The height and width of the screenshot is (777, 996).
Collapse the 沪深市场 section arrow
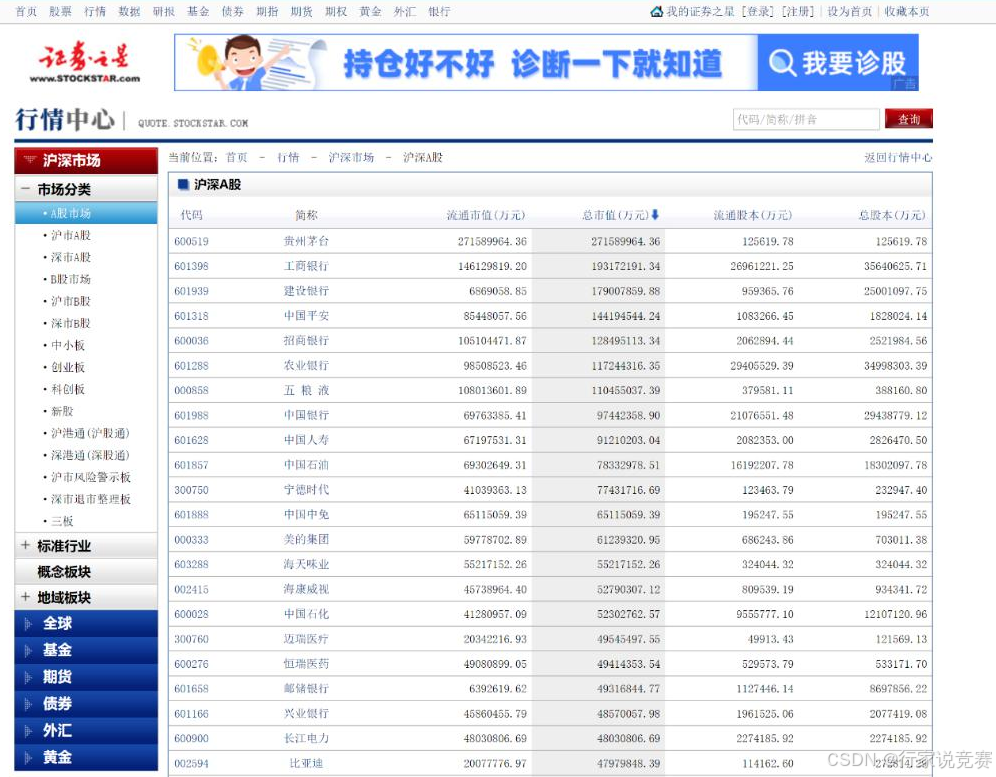(x=29, y=160)
